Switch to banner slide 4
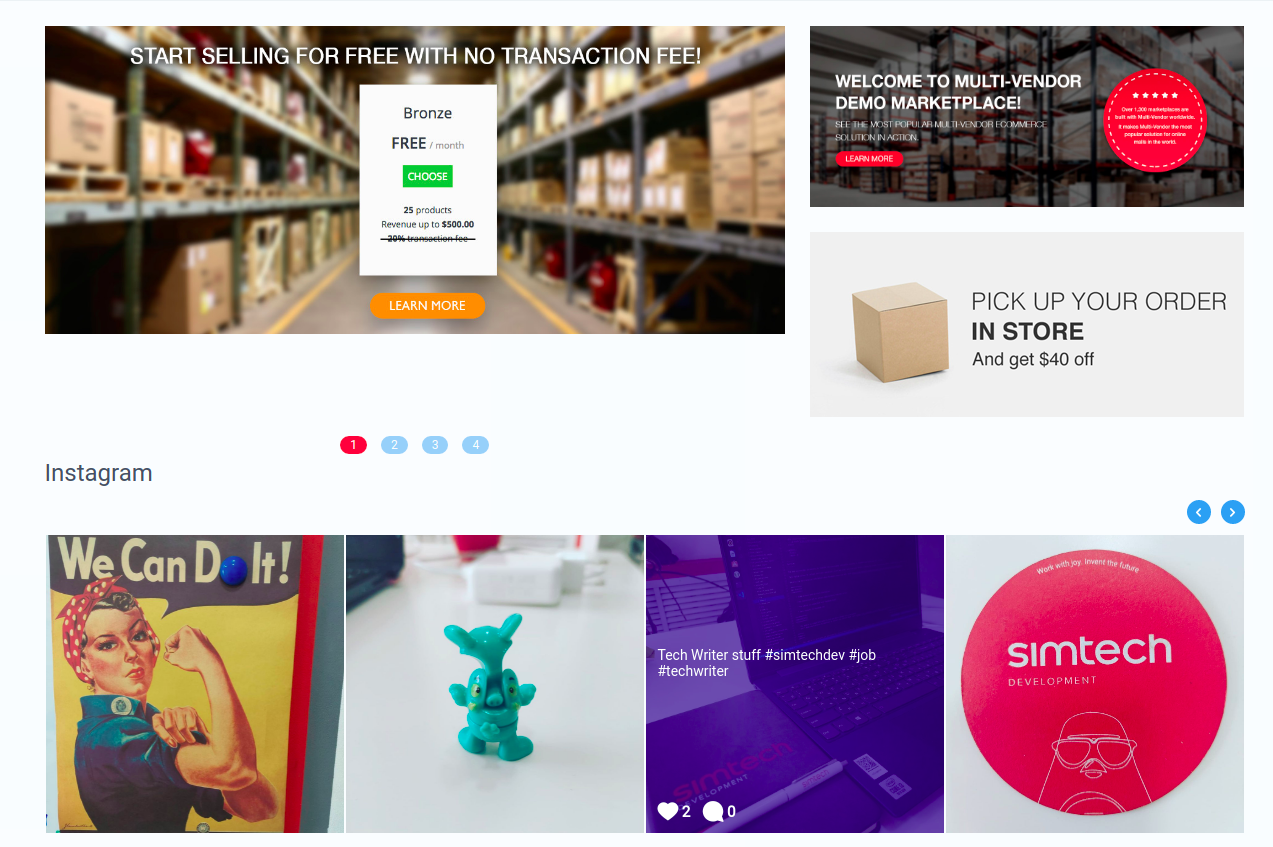1273x847 pixels. point(476,445)
